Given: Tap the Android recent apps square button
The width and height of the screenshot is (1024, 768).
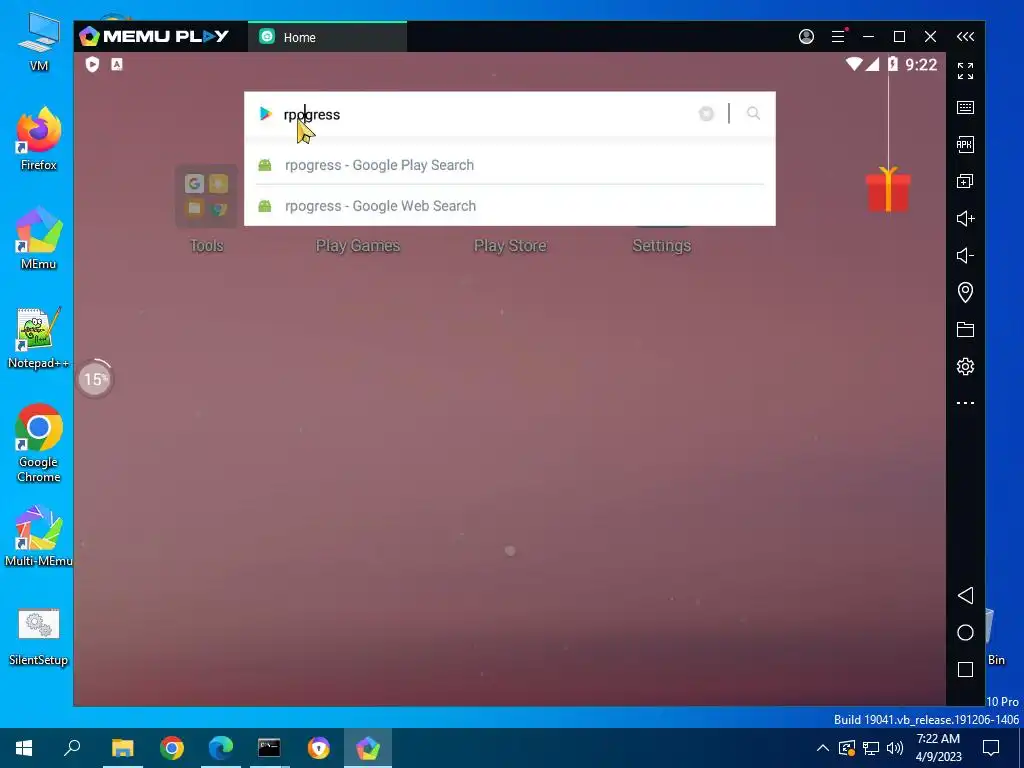Looking at the screenshot, I should [965, 669].
